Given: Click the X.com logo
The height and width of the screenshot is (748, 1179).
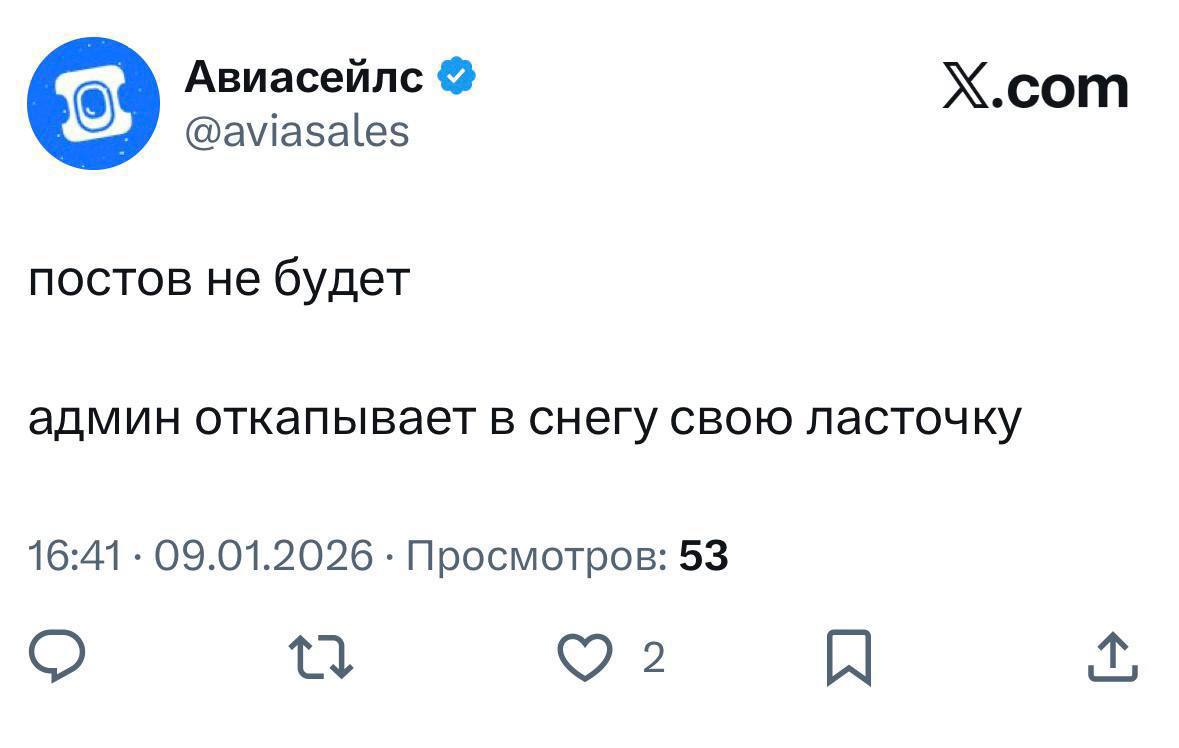Looking at the screenshot, I should [x=1035, y=87].
